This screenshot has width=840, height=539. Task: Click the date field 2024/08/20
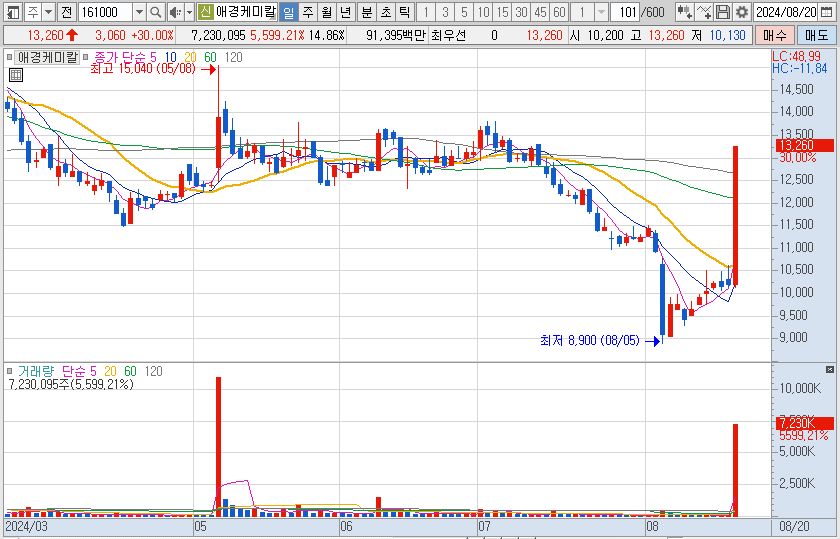[x=786, y=12]
